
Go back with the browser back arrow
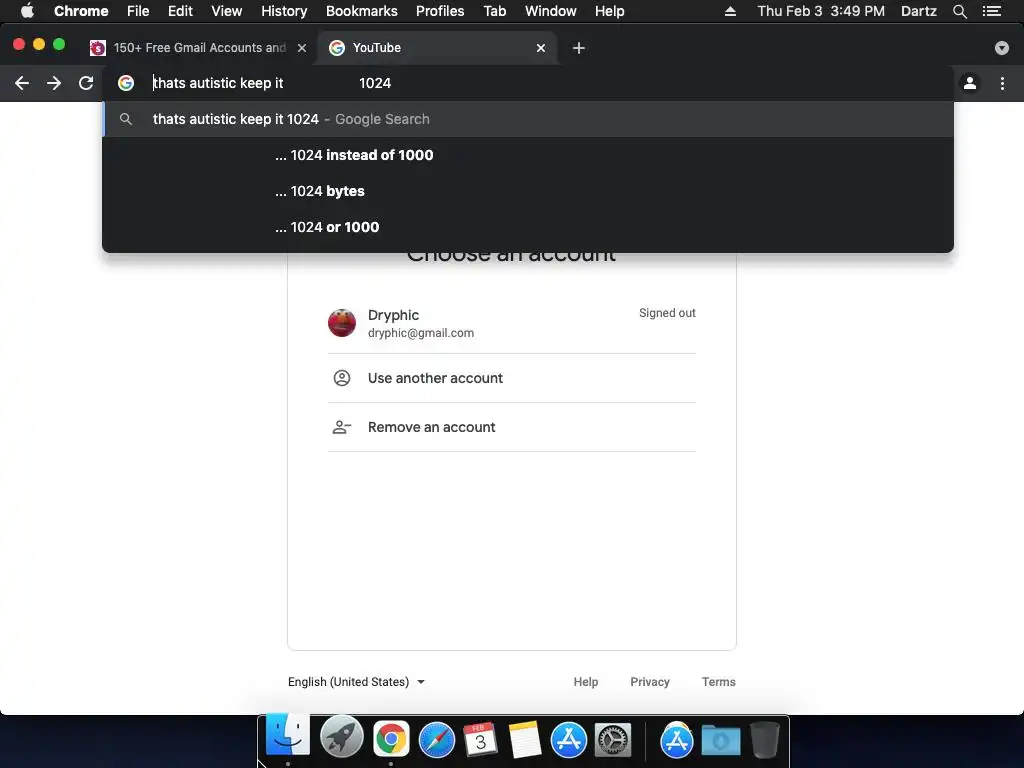22,83
